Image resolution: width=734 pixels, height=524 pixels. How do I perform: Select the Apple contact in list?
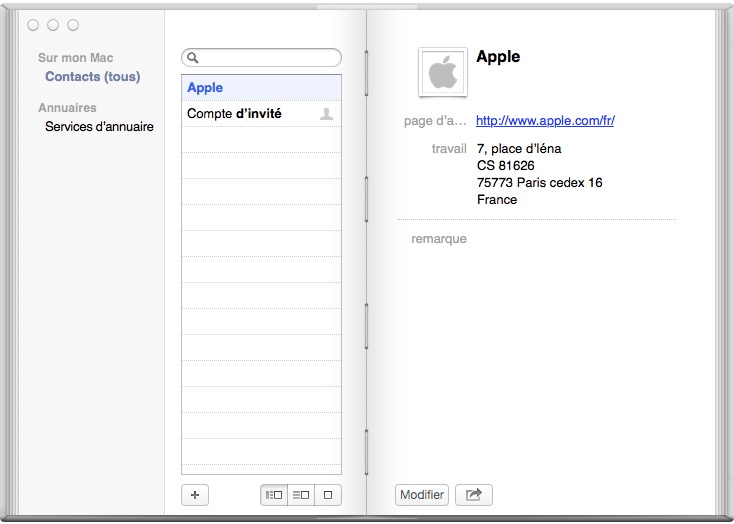coord(261,88)
